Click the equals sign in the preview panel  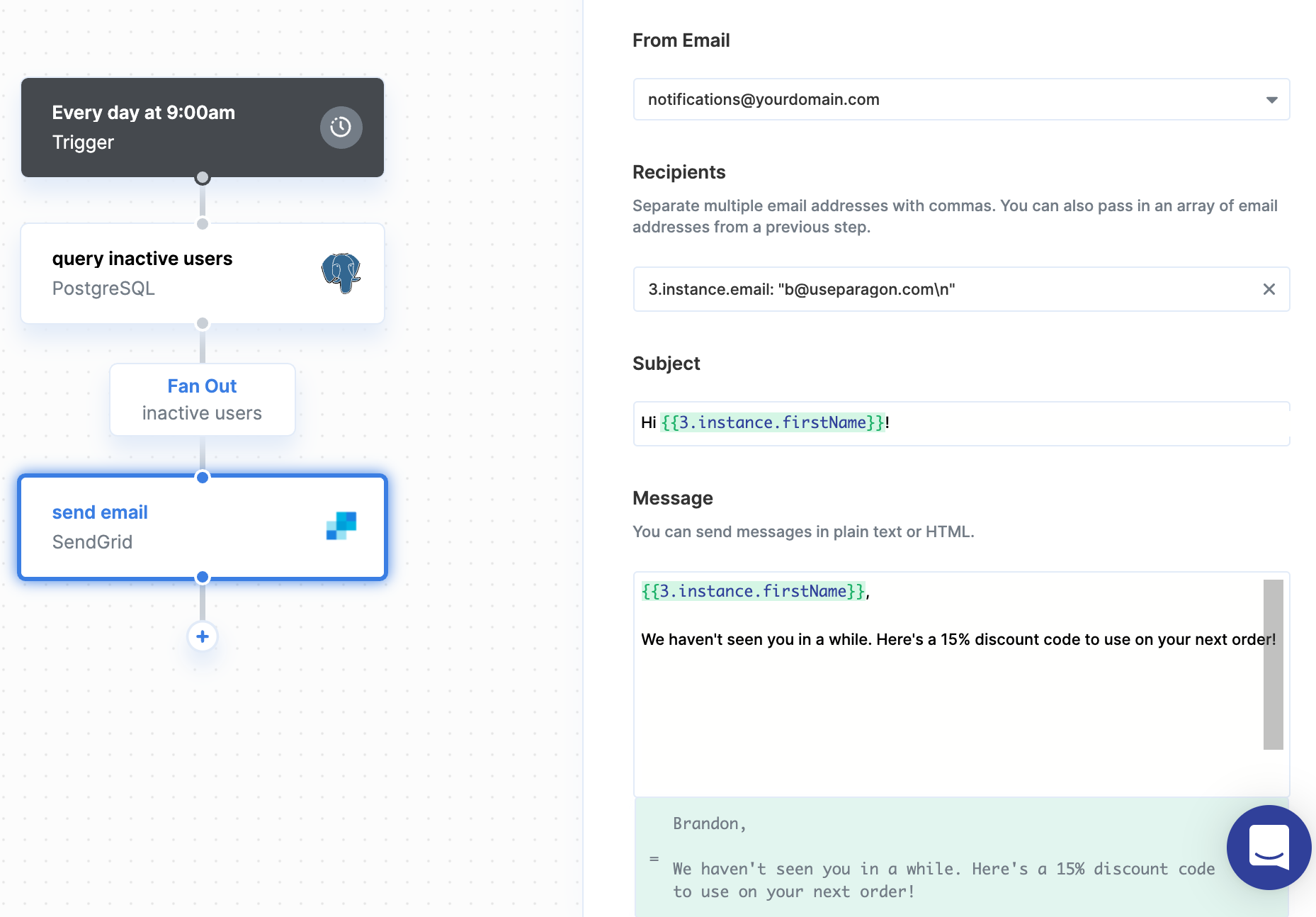[x=654, y=859]
